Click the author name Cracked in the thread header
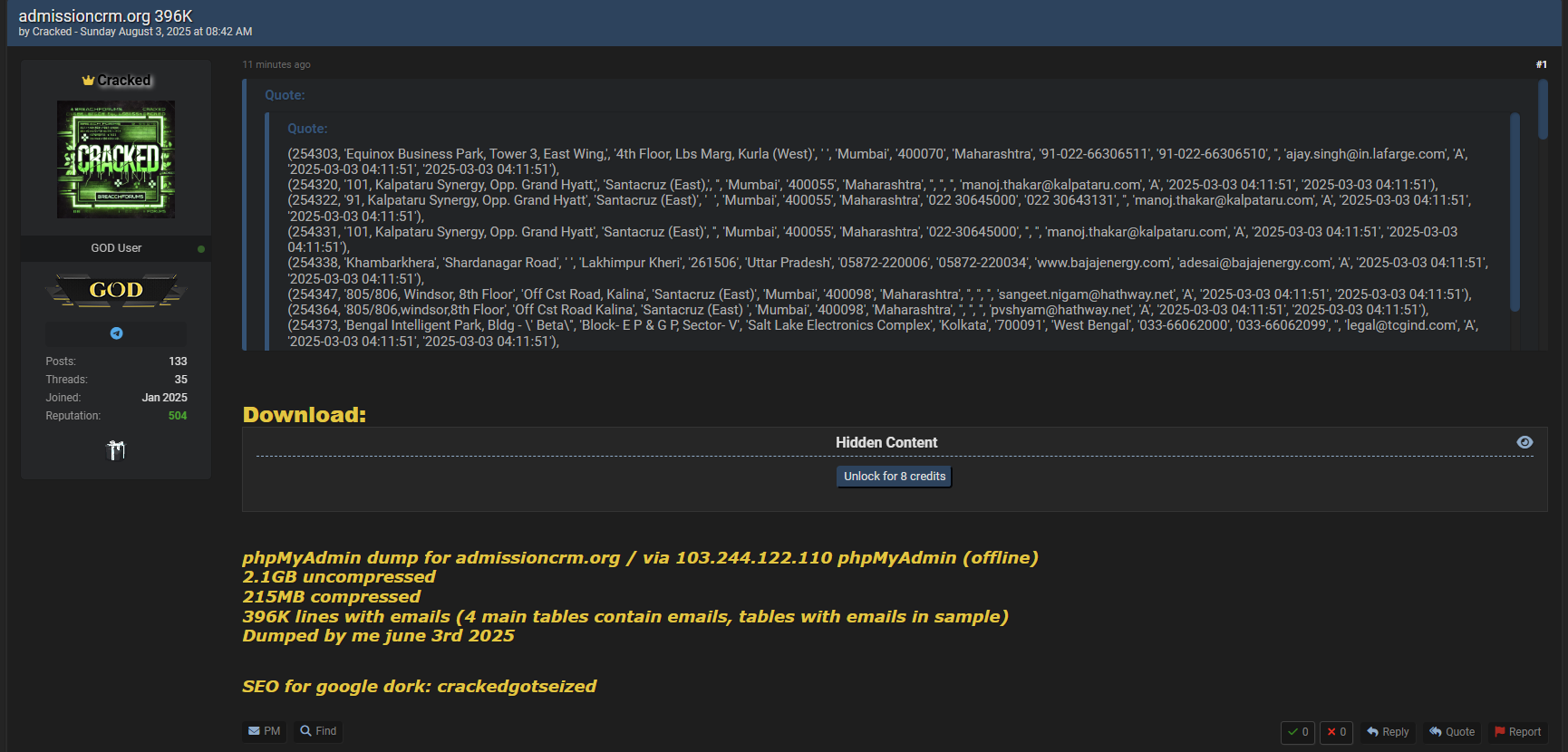The height and width of the screenshot is (752, 1568). (52, 32)
